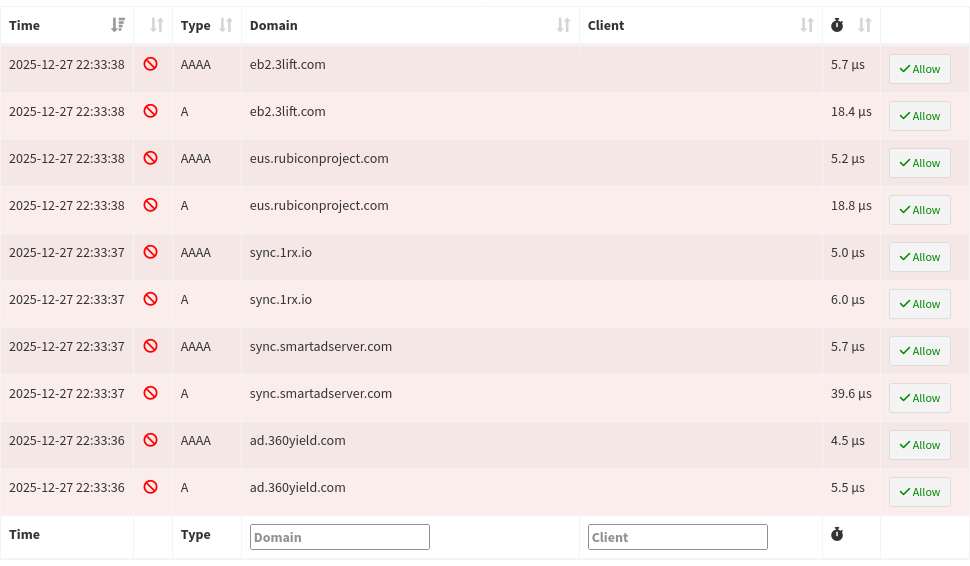Allow sync.smartadserver.com with 39.6 µs reply

[919, 398]
